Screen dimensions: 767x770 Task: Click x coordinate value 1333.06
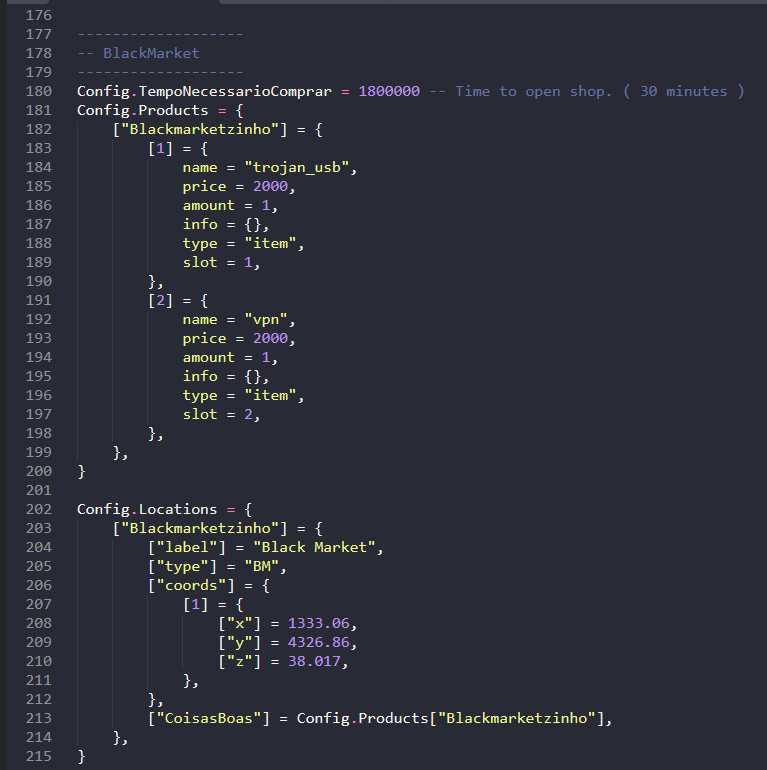(319, 623)
